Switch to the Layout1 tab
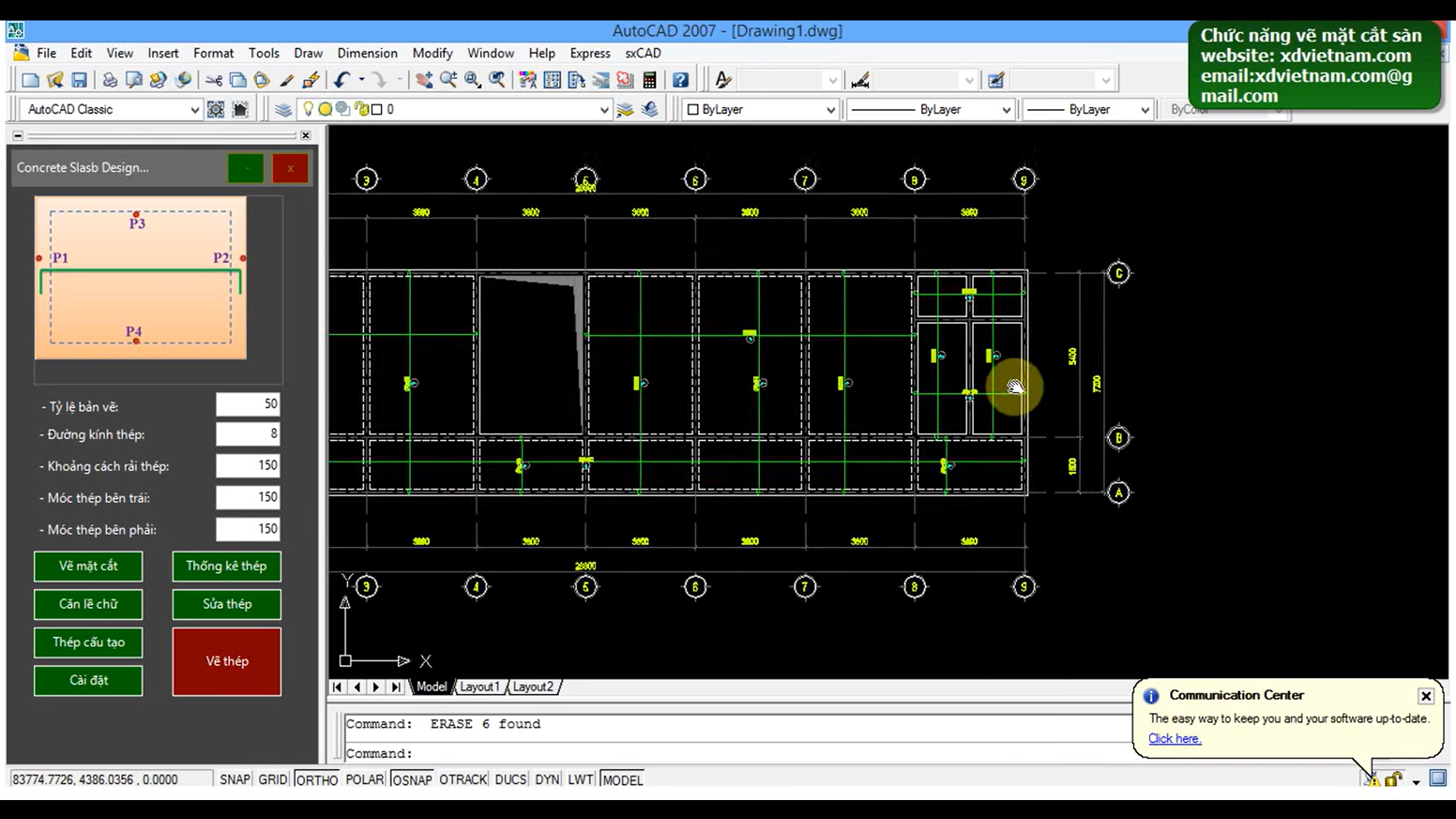 (479, 687)
